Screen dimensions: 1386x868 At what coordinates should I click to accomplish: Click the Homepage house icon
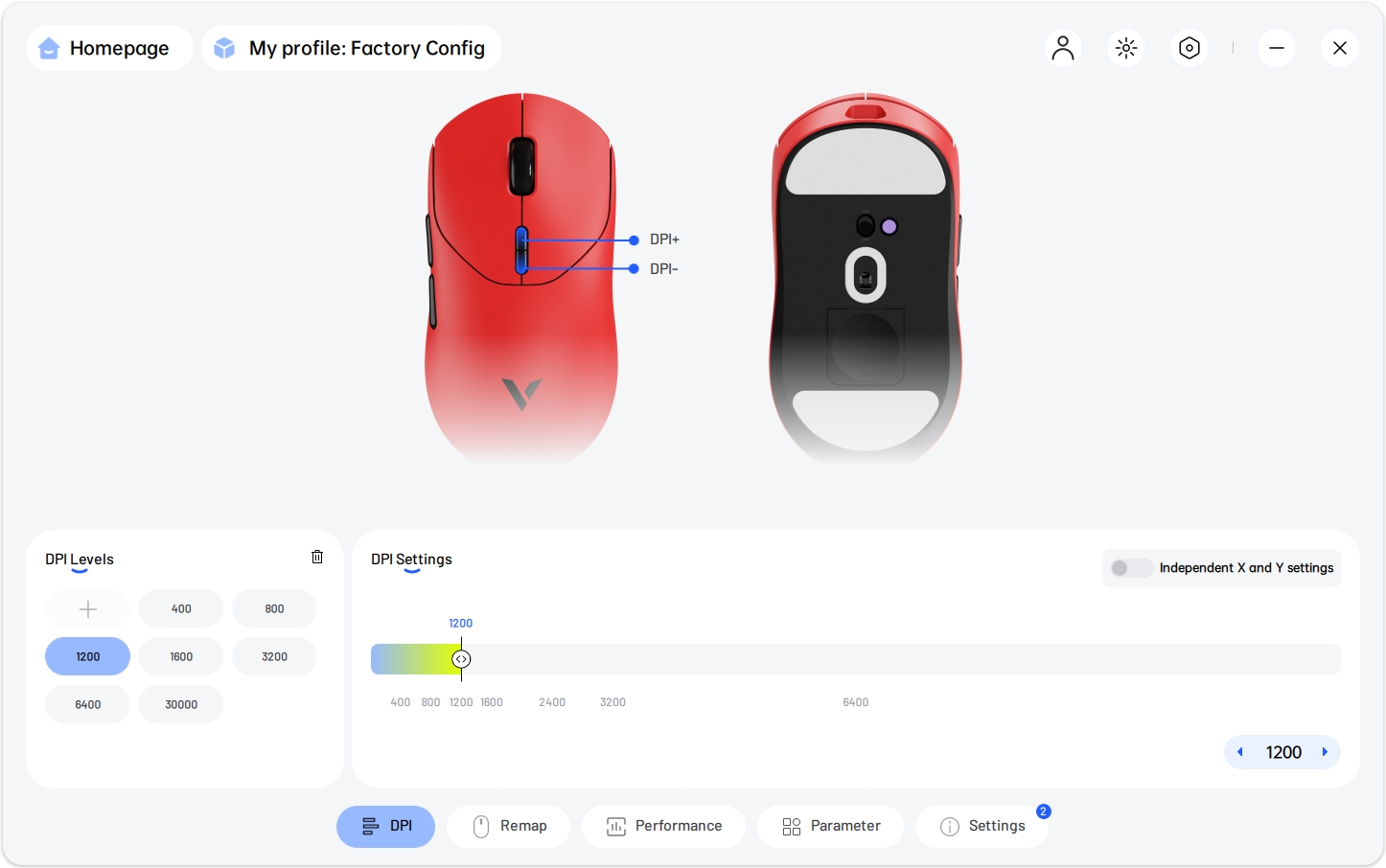(49, 48)
